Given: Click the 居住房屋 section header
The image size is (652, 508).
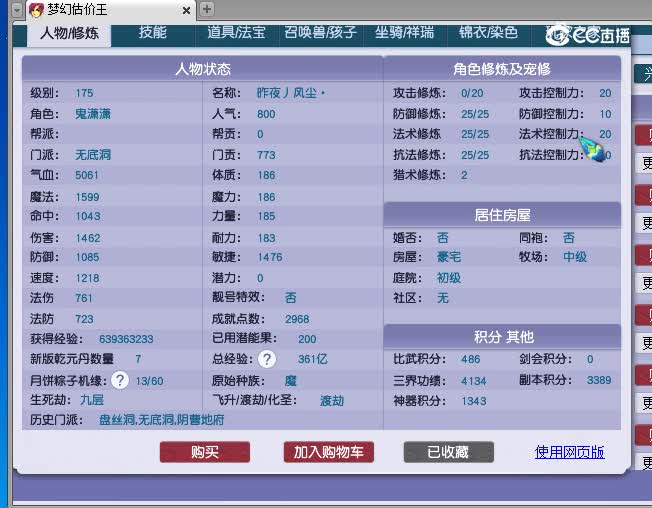Looking at the screenshot, I should (502, 215).
